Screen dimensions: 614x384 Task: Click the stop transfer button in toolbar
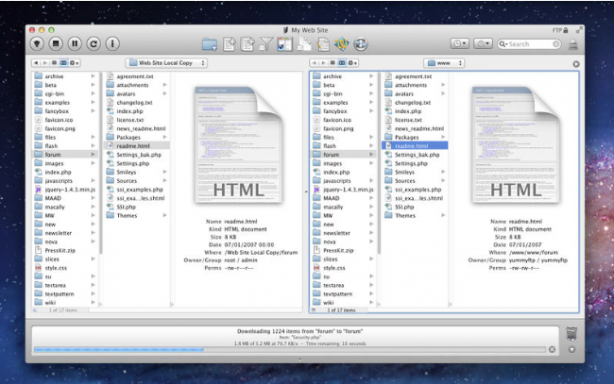click(56, 43)
